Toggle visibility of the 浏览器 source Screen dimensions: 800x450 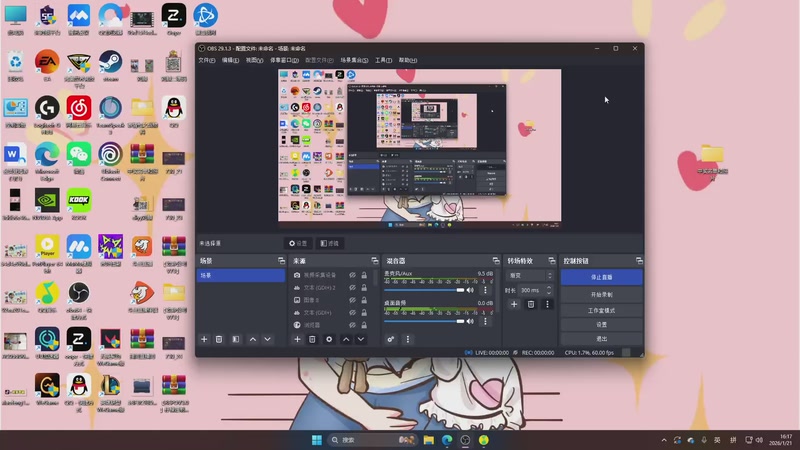[353, 325]
